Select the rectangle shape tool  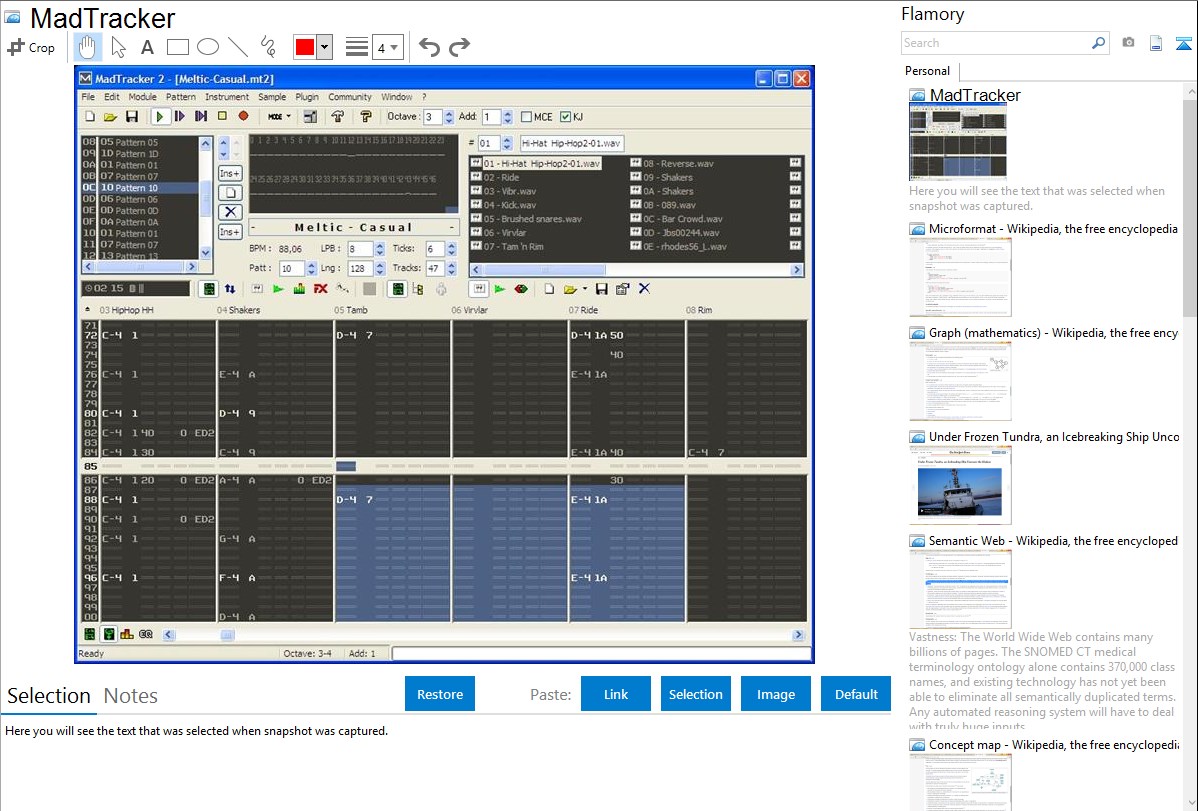(x=177, y=47)
